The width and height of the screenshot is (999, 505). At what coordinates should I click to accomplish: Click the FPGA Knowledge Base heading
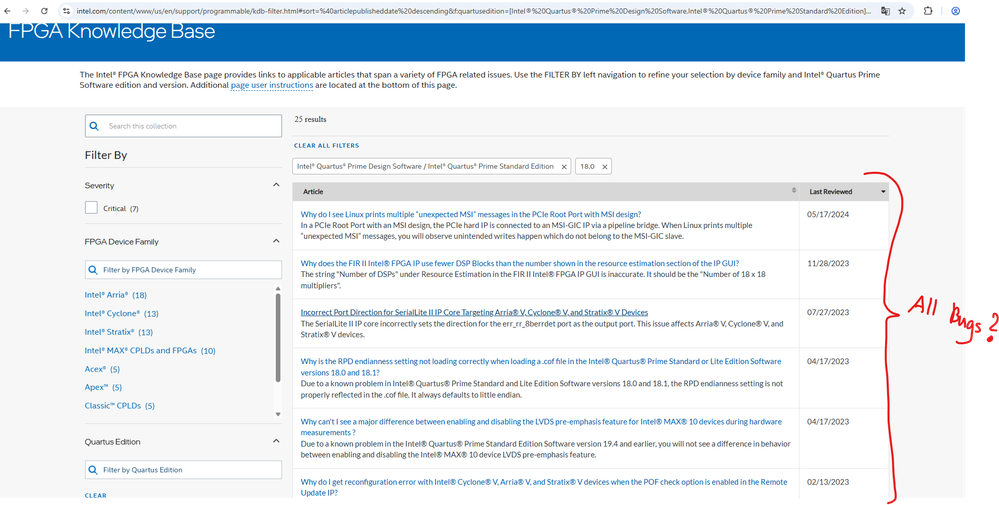111,32
